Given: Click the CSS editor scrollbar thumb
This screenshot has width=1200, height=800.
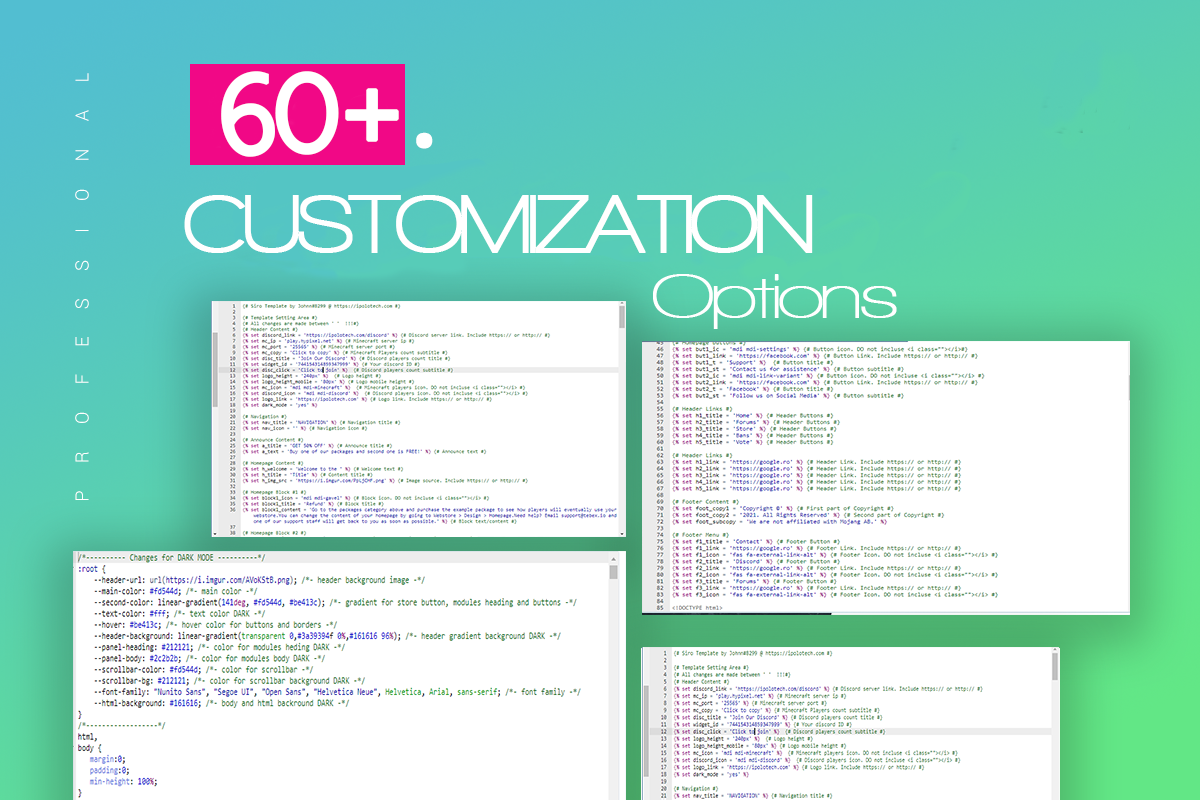Looking at the screenshot, I should click(x=614, y=572).
